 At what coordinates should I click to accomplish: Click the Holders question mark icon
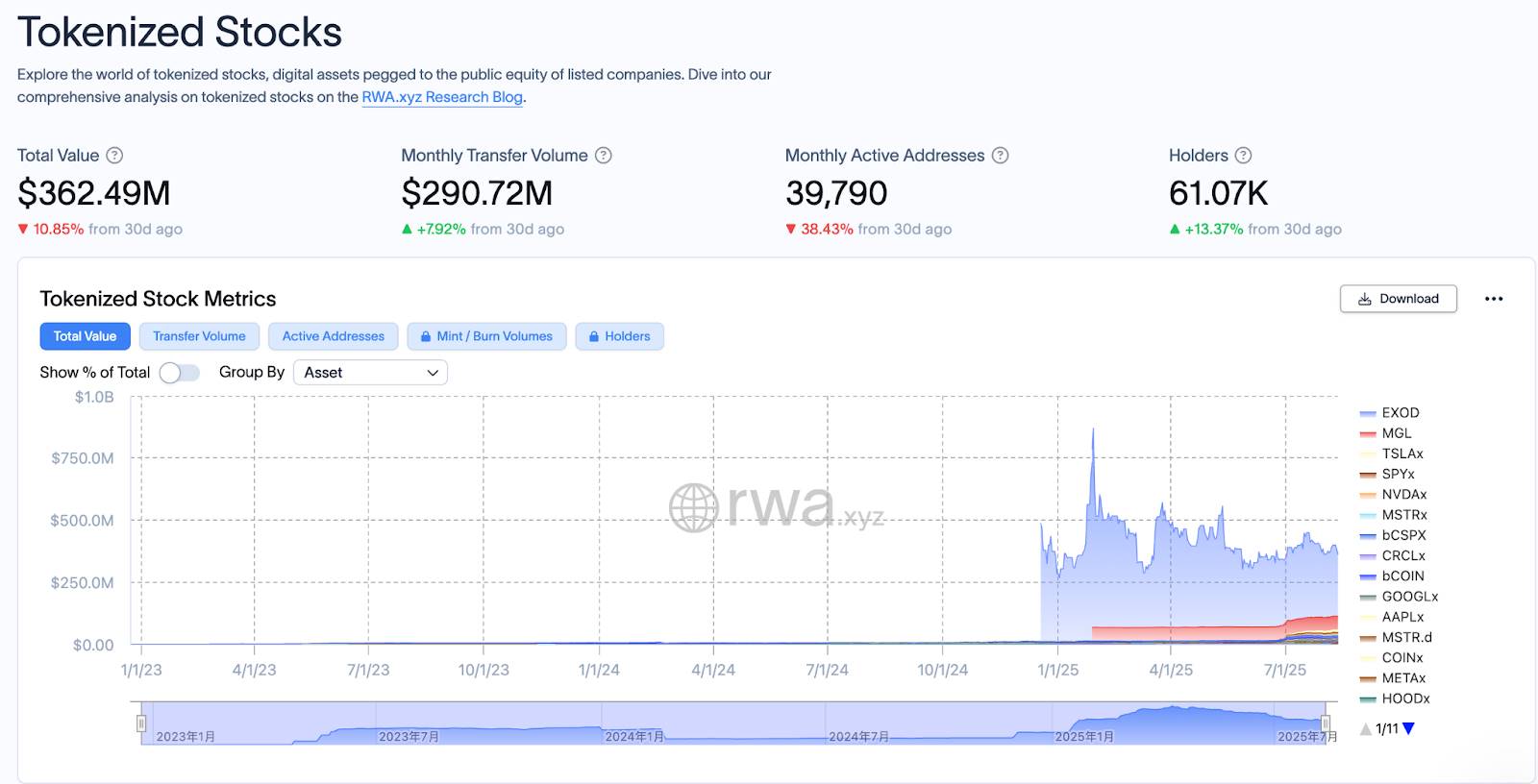click(x=1243, y=156)
